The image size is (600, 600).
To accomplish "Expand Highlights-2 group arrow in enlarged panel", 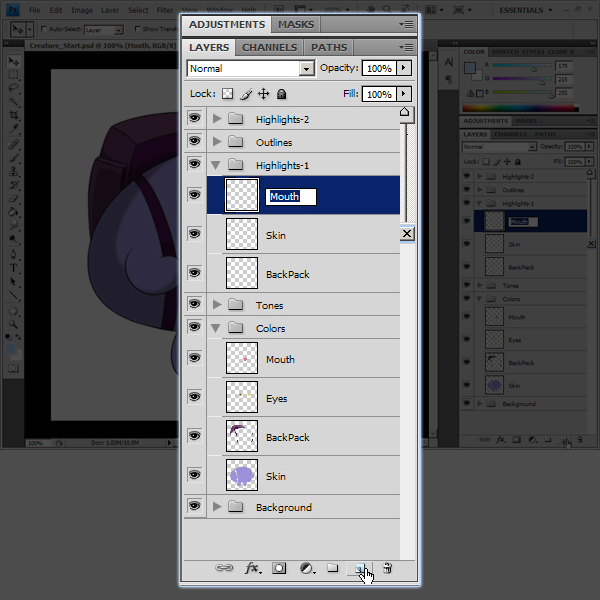I will click(217, 119).
